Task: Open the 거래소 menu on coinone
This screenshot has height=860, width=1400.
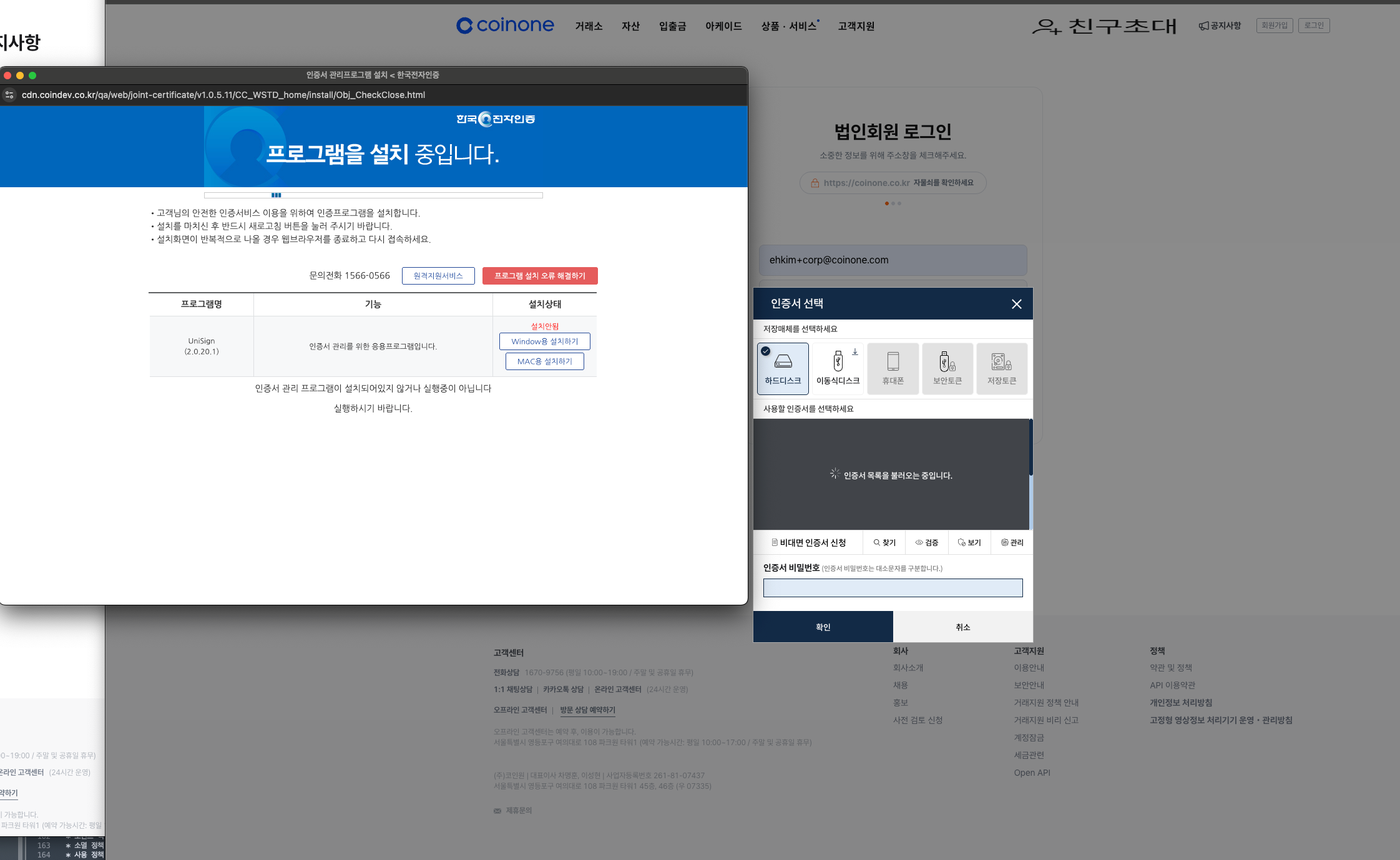Action: click(589, 26)
